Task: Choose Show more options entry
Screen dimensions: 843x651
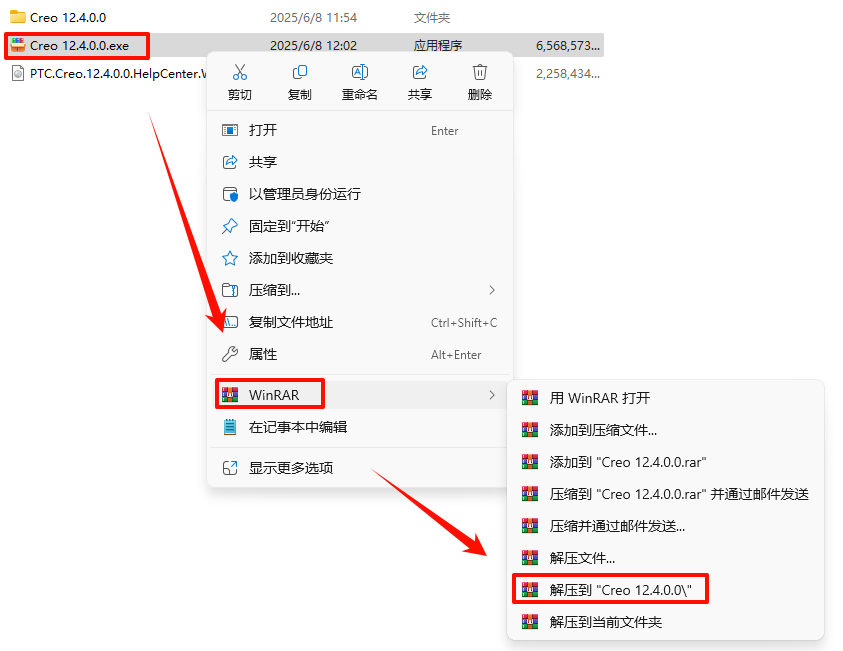Action: (360, 468)
